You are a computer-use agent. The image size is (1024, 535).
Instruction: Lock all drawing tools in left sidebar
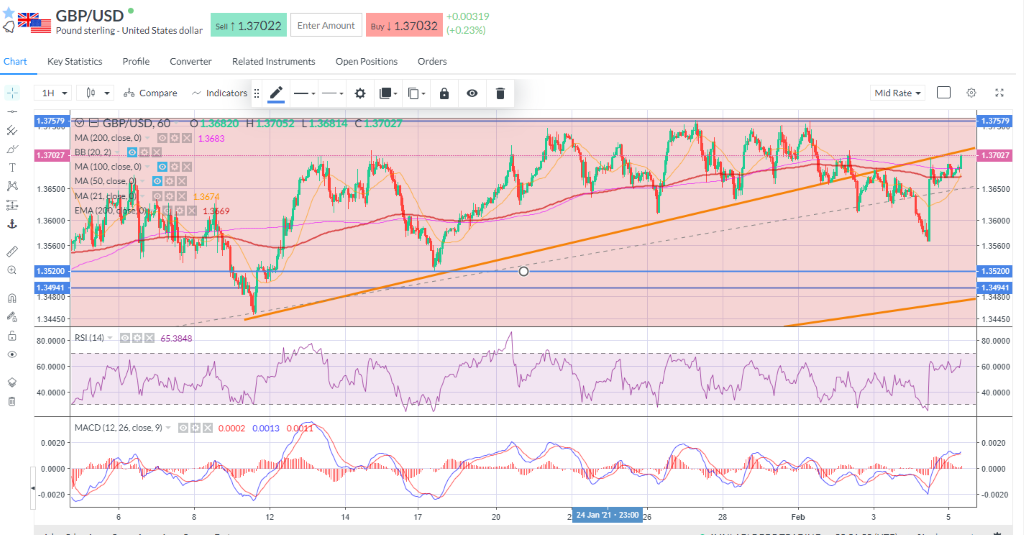[12, 336]
